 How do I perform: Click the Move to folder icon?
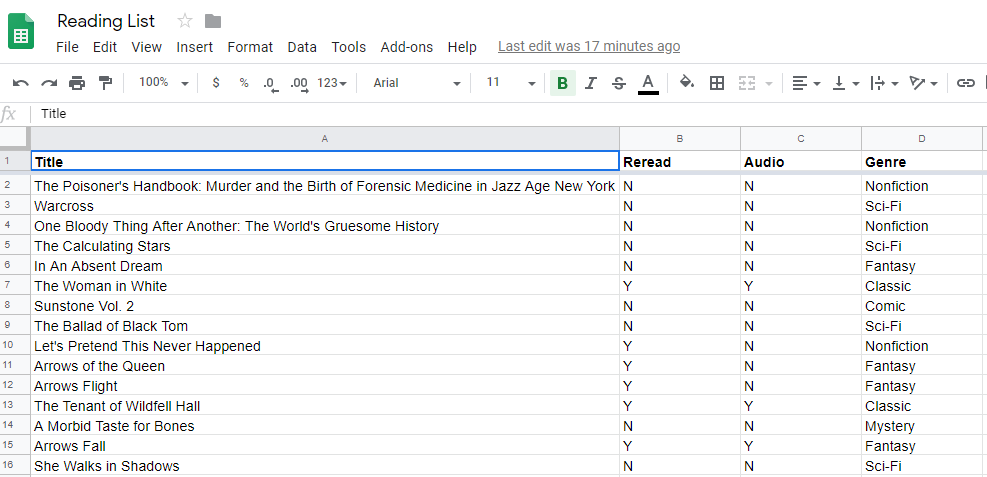pyautogui.click(x=213, y=21)
